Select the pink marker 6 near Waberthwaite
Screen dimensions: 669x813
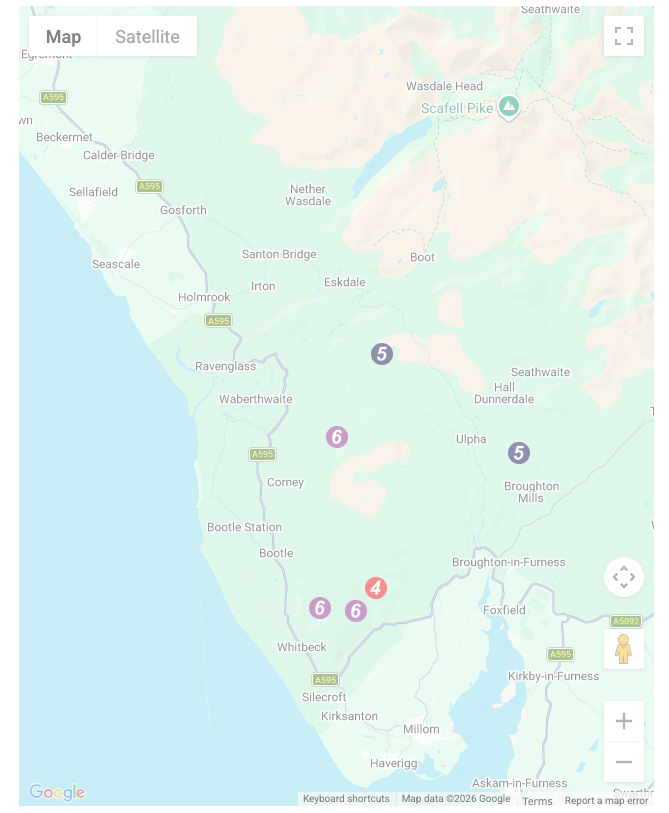(x=336, y=436)
